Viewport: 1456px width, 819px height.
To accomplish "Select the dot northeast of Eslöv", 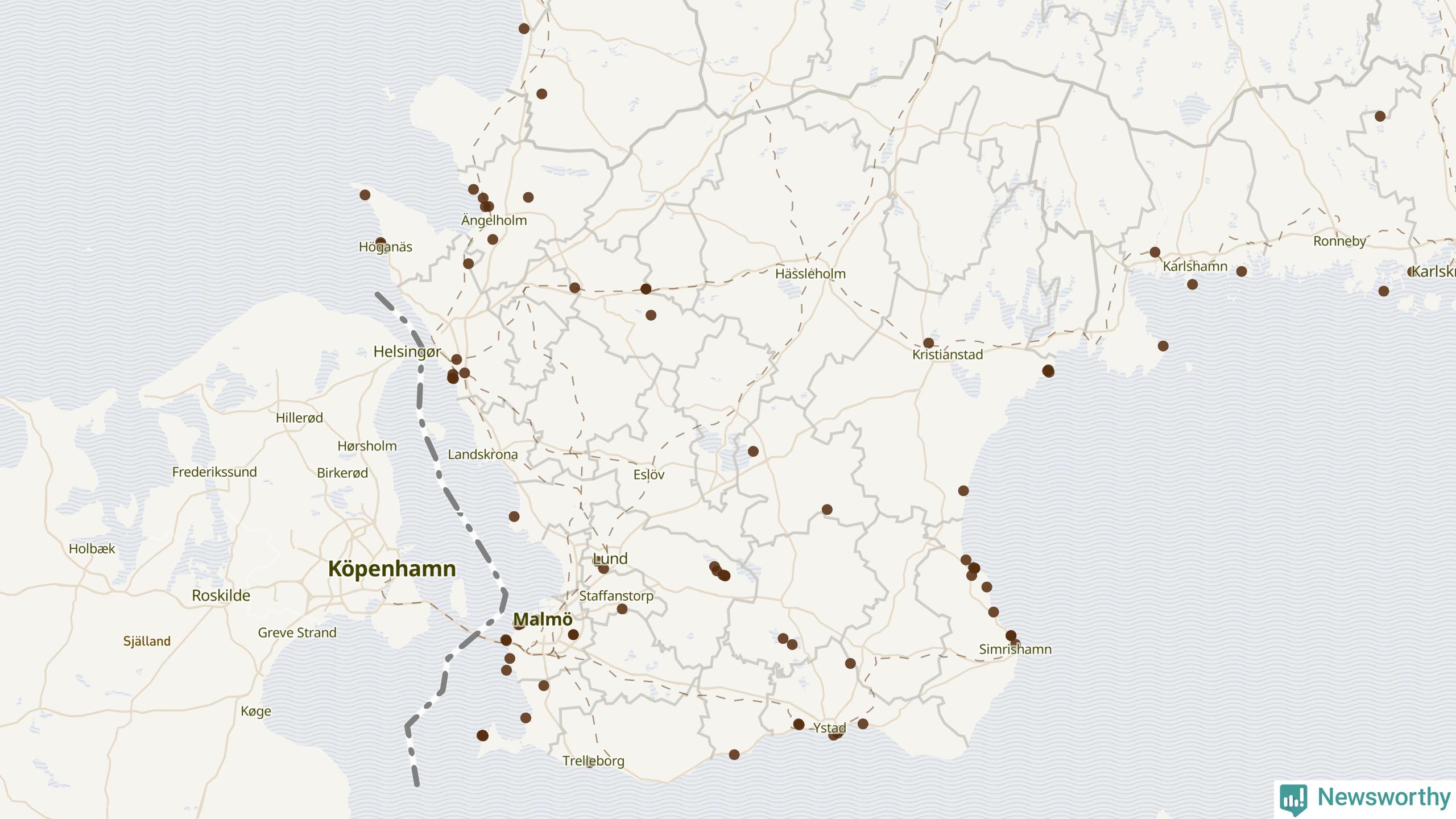I will click(753, 452).
